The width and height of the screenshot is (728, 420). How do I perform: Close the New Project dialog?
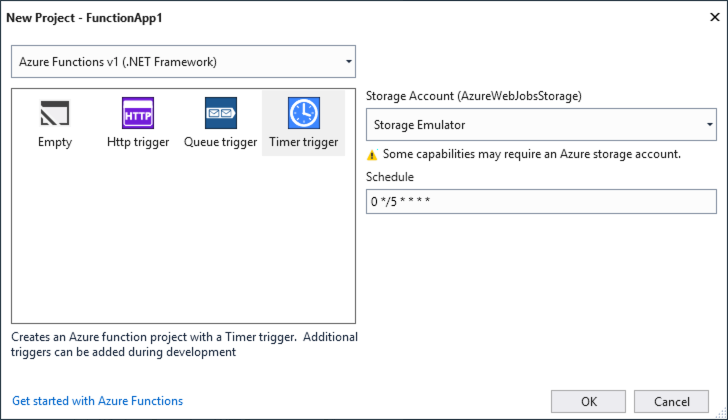(x=709, y=18)
